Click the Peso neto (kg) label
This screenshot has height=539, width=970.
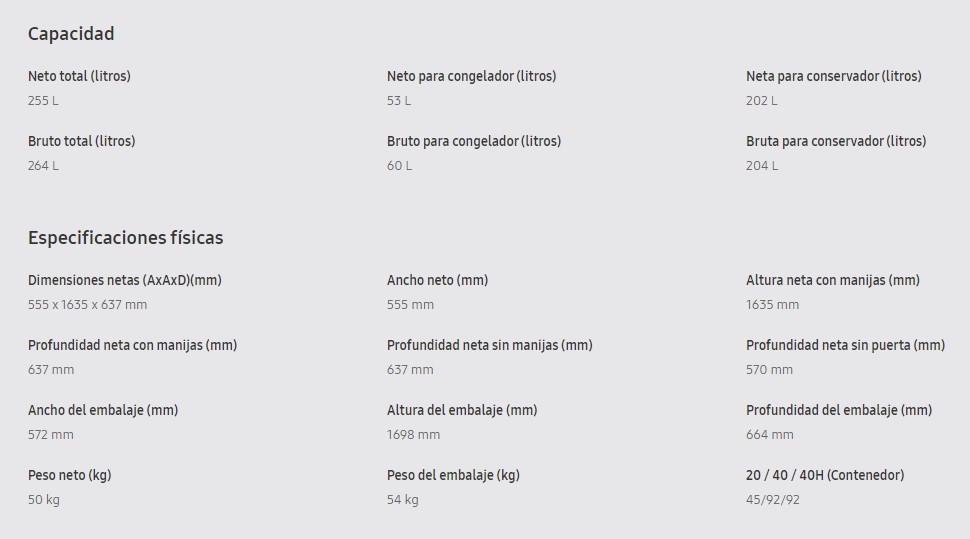tap(69, 475)
